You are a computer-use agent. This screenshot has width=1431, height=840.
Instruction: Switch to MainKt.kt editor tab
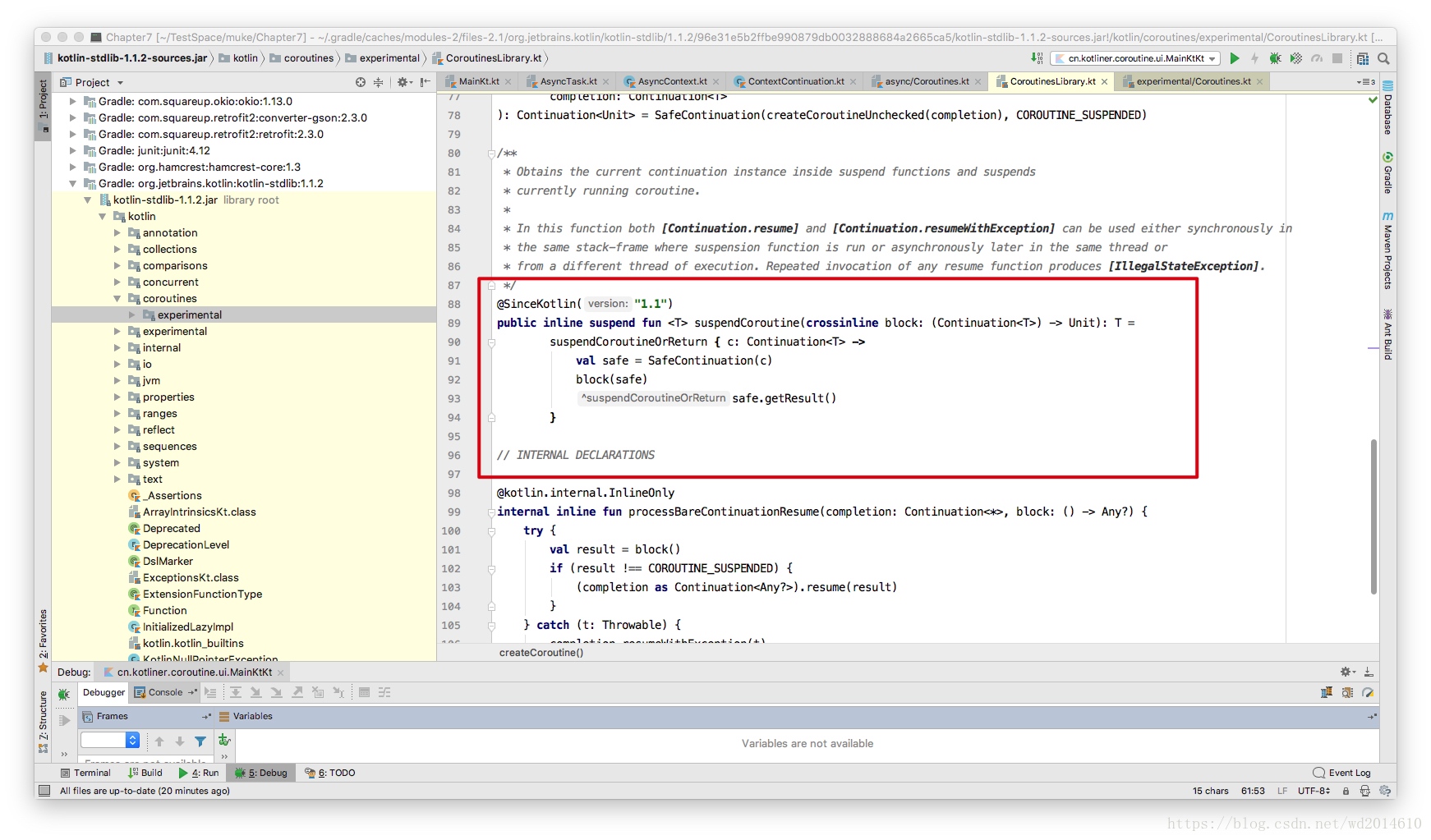pos(478,81)
